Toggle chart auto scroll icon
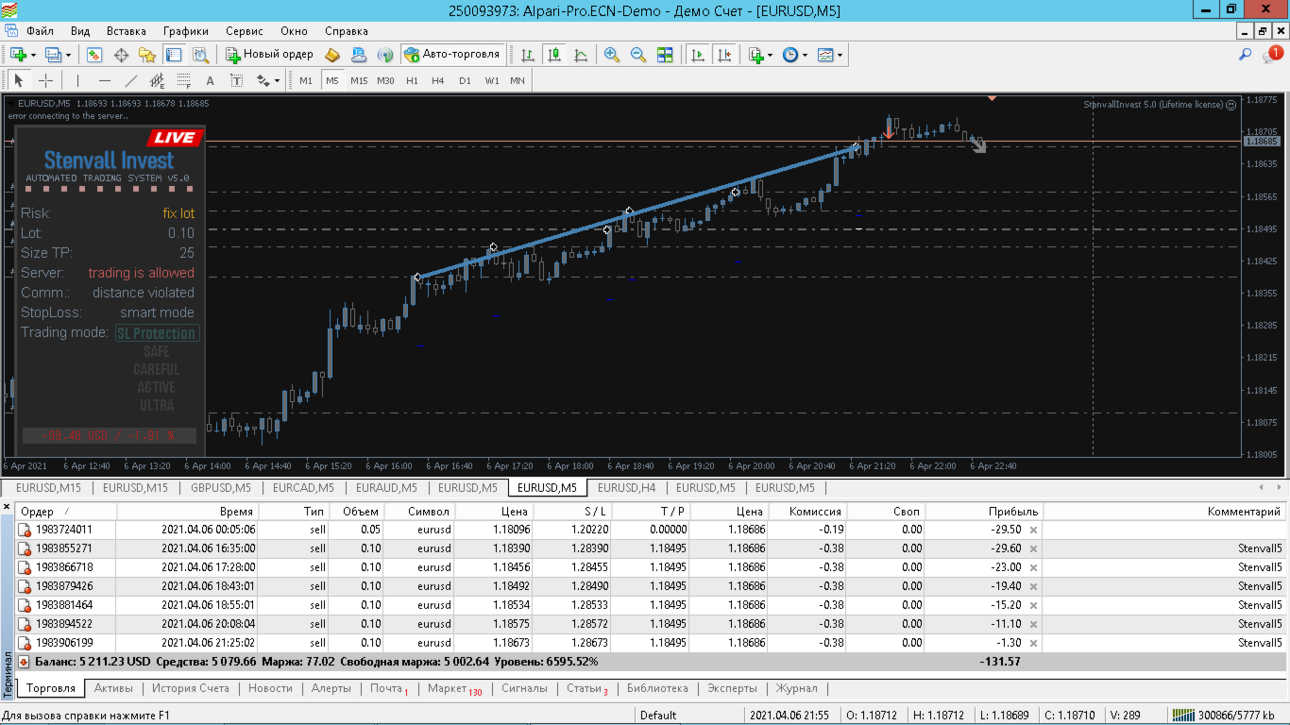The height and width of the screenshot is (725, 1290). click(698, 55)
